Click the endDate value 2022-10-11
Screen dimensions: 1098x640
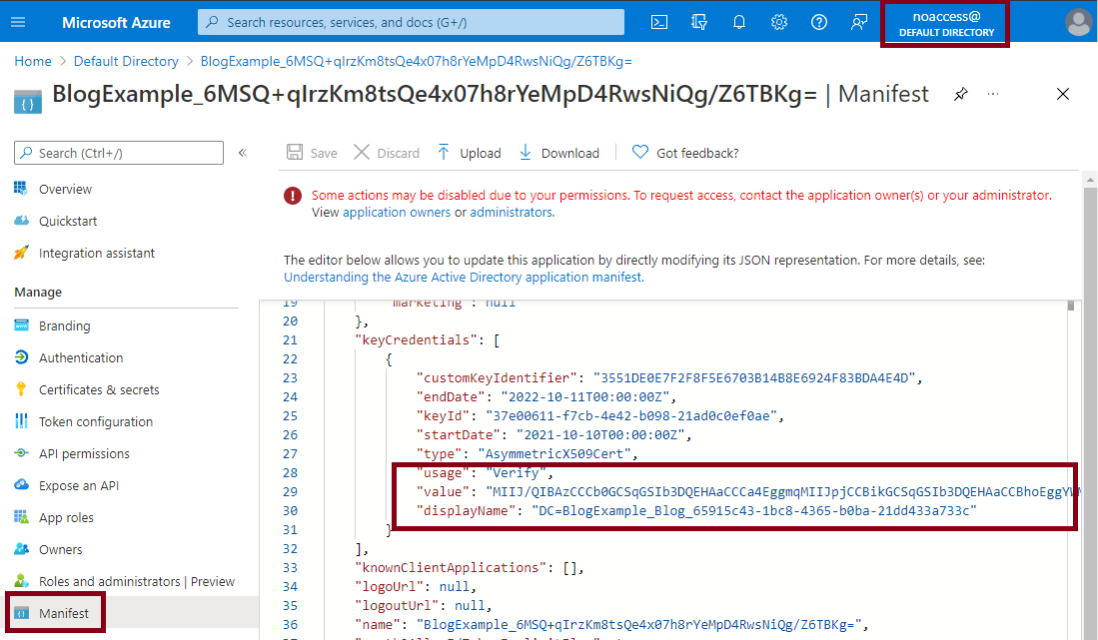[585, 397]
